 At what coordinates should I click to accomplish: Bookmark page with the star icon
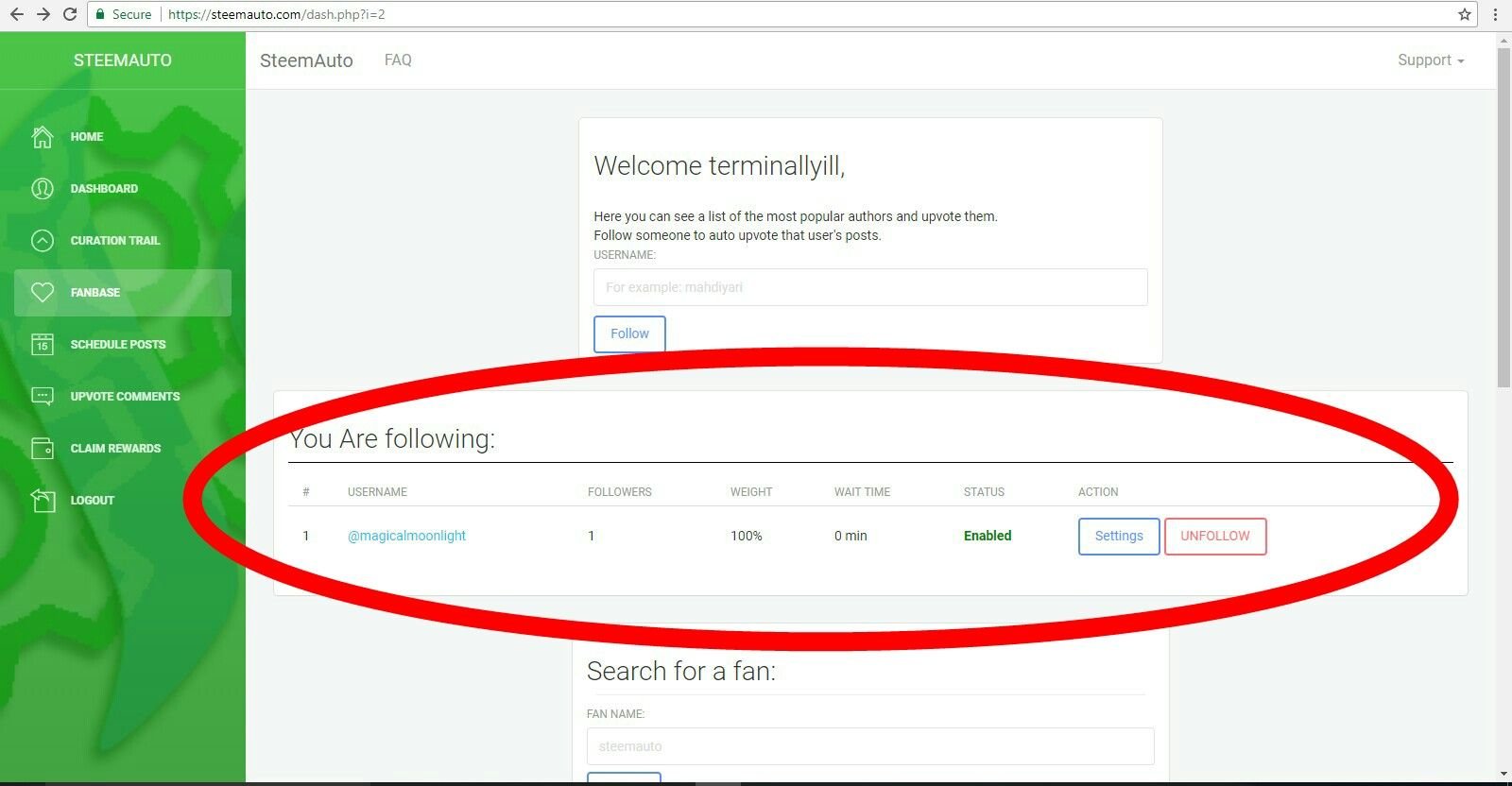(1465, 14)
